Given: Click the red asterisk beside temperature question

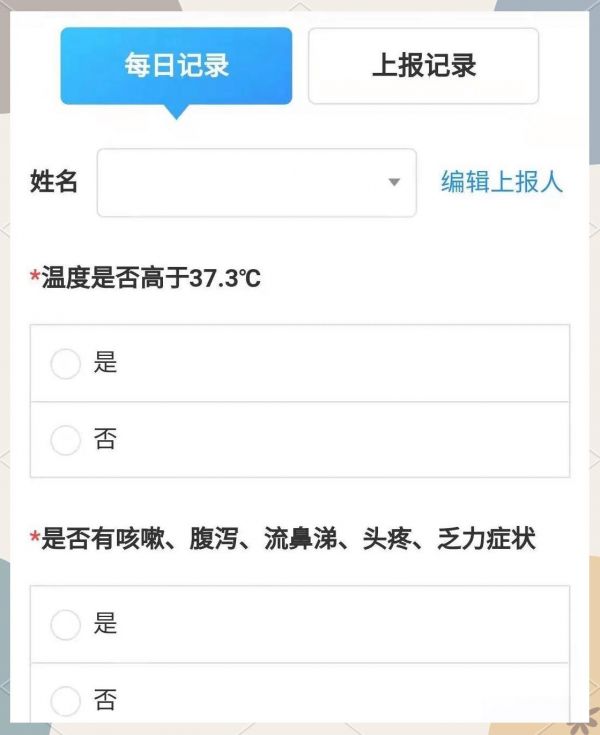Looking at the screenshot, I should (35, 276).
